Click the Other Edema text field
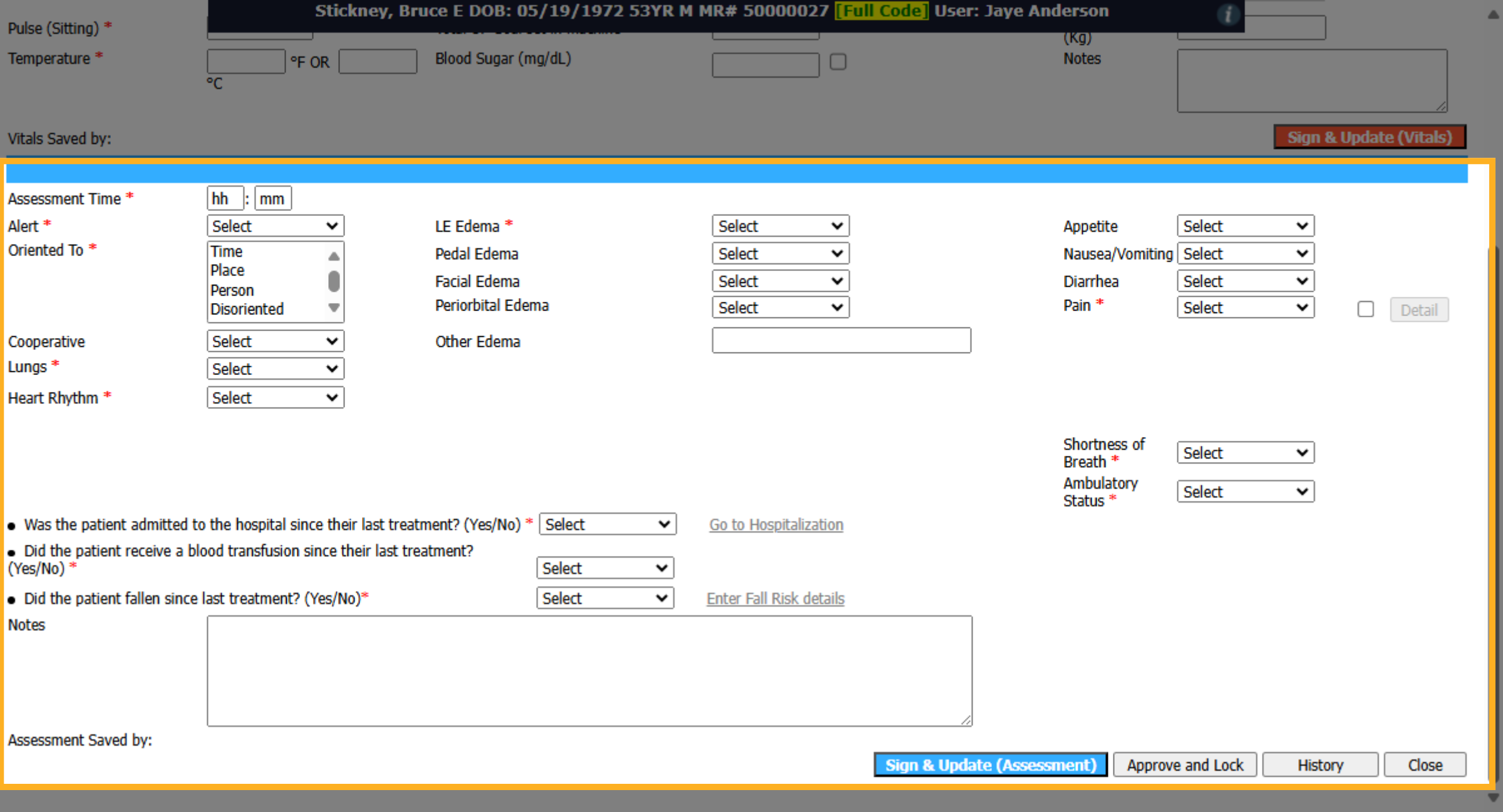Screen dimensions: 1503x812 coord(841,341)
